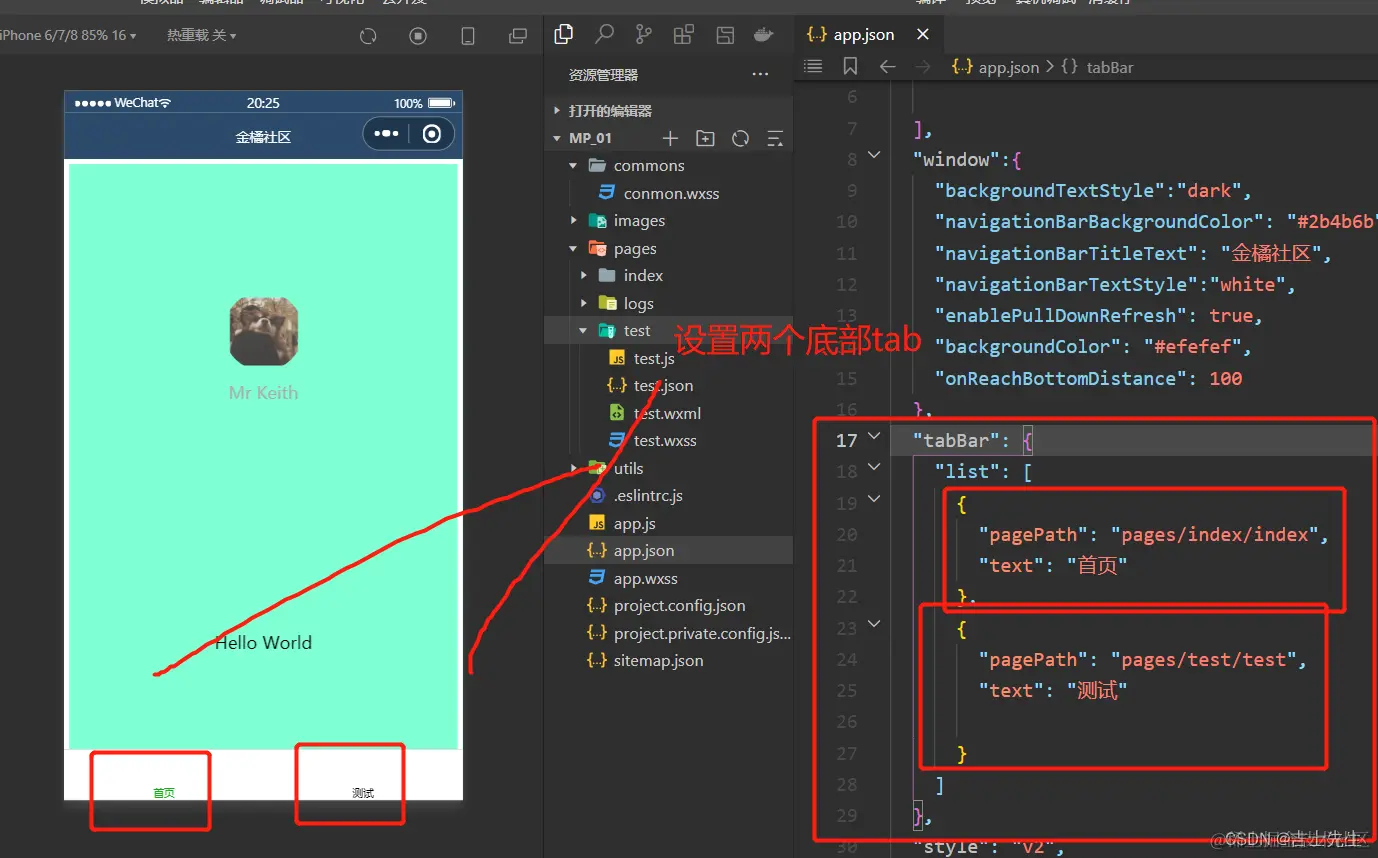Click the user avatar image in simulator
The image size is (1378, 858).
(x=264, y=331)
